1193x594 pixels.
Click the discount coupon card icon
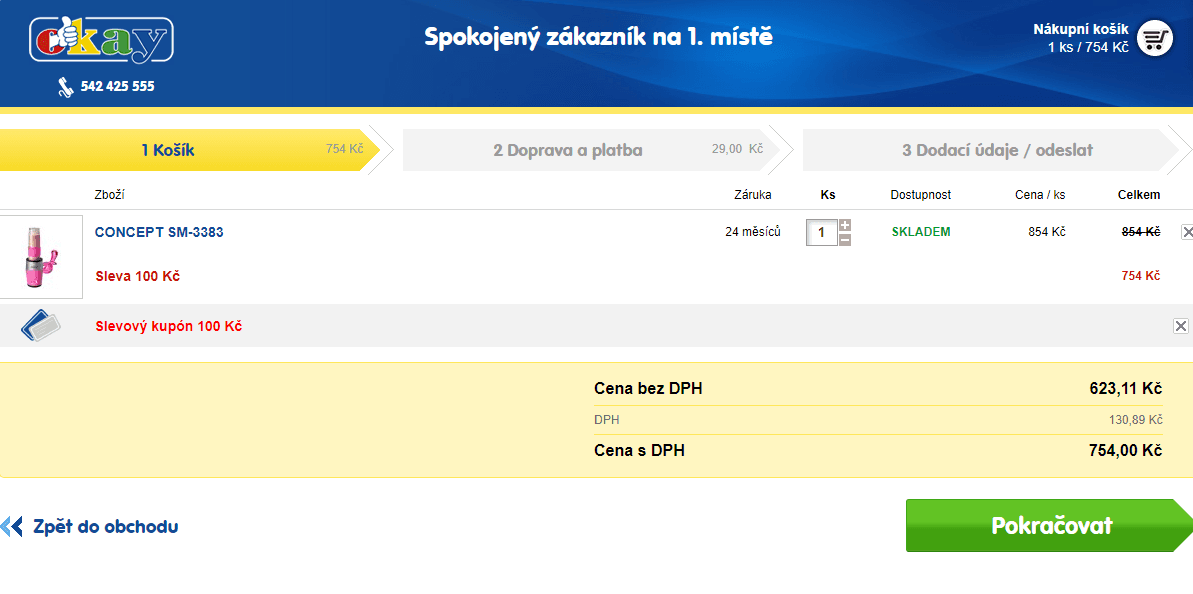click(41, 326)
